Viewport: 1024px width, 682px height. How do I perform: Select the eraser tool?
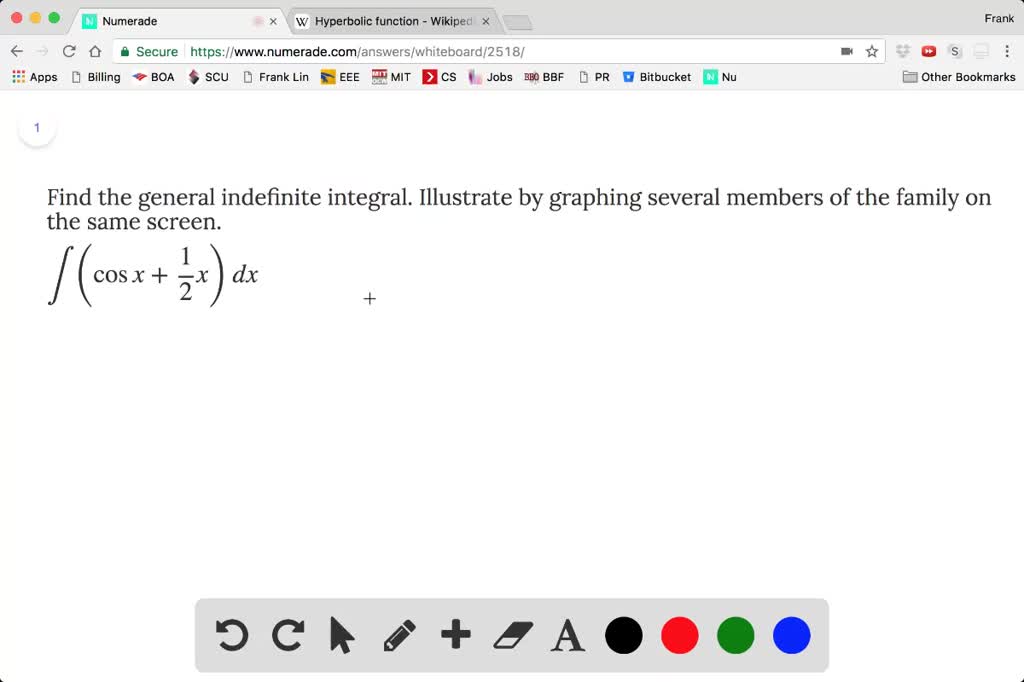[511, 634]
